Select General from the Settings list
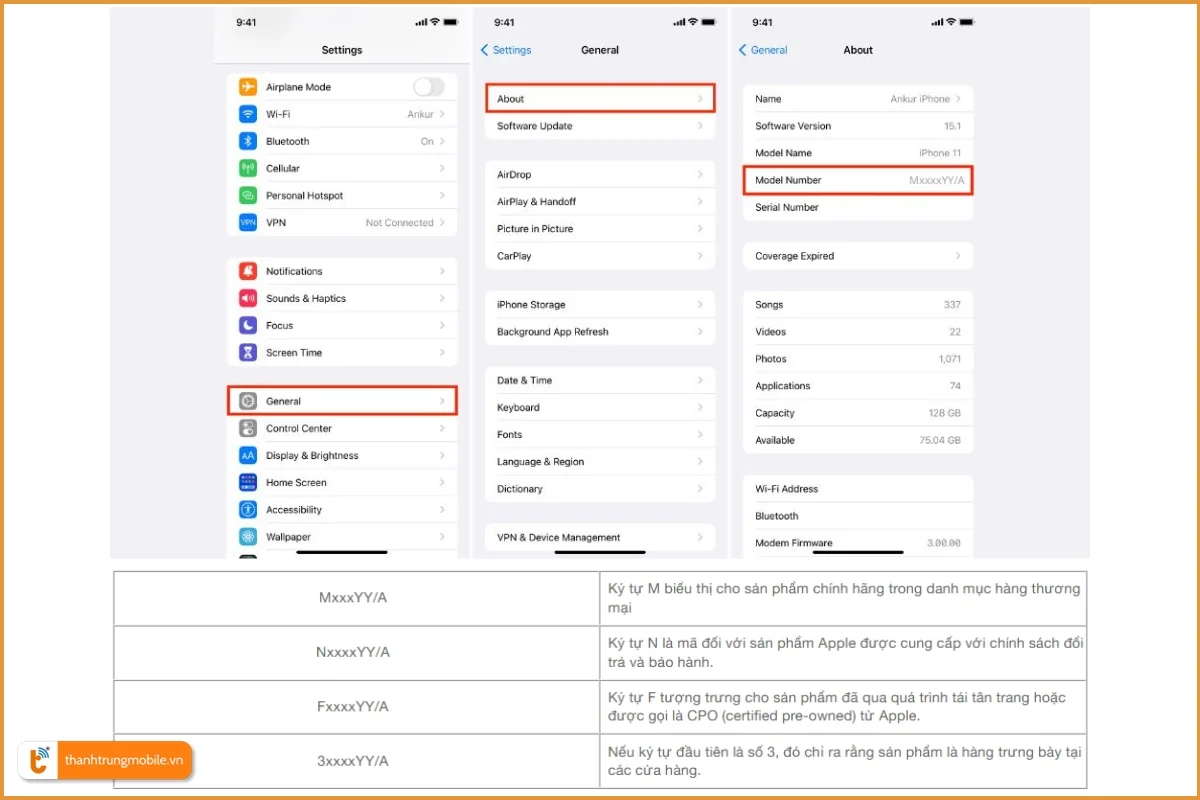The image size is (1200, 800). point(342,400)
